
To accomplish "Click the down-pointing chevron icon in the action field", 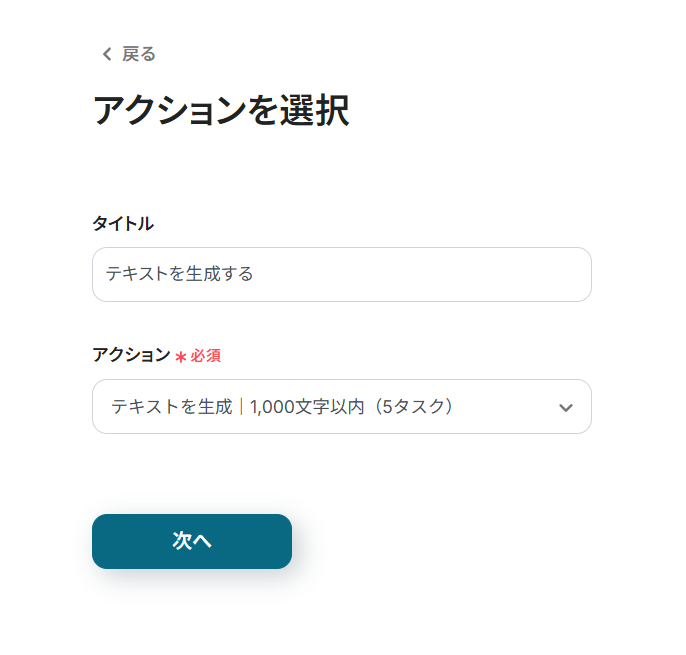I will pos(566,407).
